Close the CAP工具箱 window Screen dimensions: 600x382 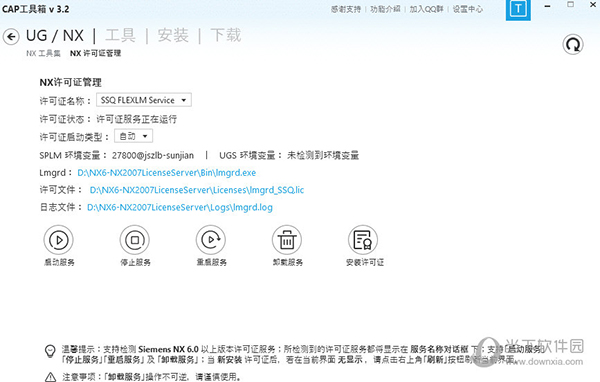[593, 4]
